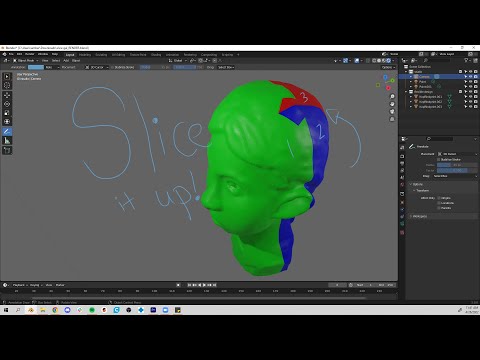This screenshot has height=360, width=480.
Task: Open the Tool tab in Properties editor
Action: point(402,147)
